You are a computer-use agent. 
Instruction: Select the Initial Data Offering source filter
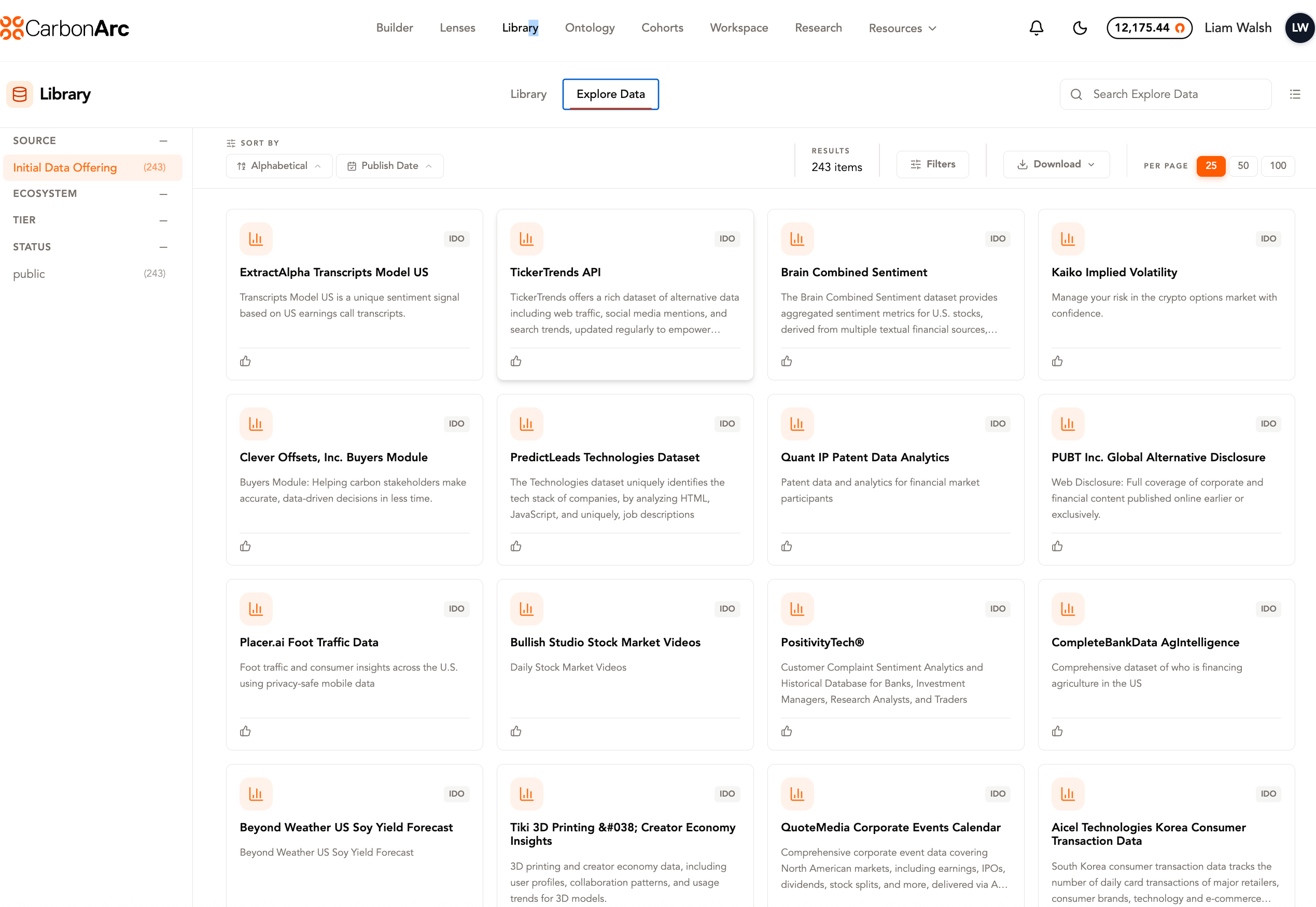pyautogui.click(x=93, y=167)
